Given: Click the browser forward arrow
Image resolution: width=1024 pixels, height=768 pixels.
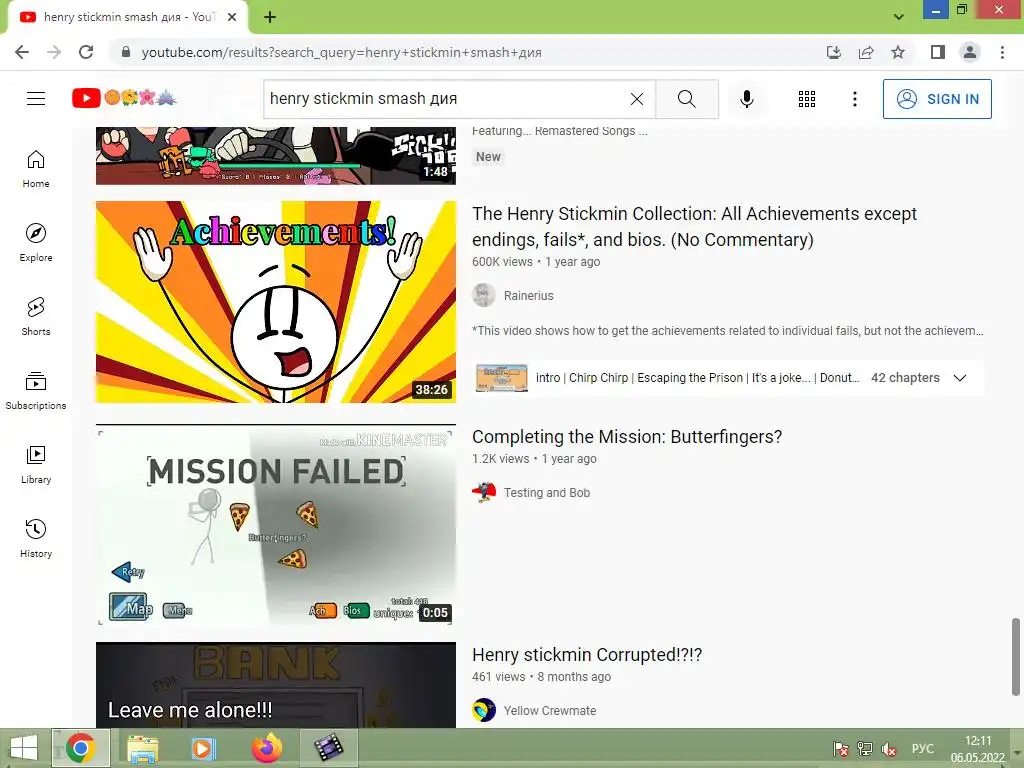Looking at the screenshot, I should (54, 52).
